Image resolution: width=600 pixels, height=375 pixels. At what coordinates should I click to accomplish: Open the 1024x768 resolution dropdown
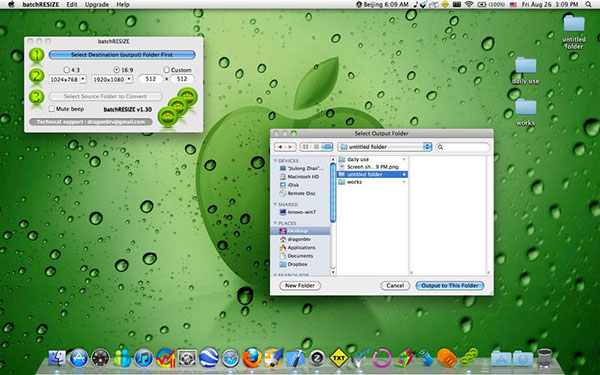coord(67,79)
